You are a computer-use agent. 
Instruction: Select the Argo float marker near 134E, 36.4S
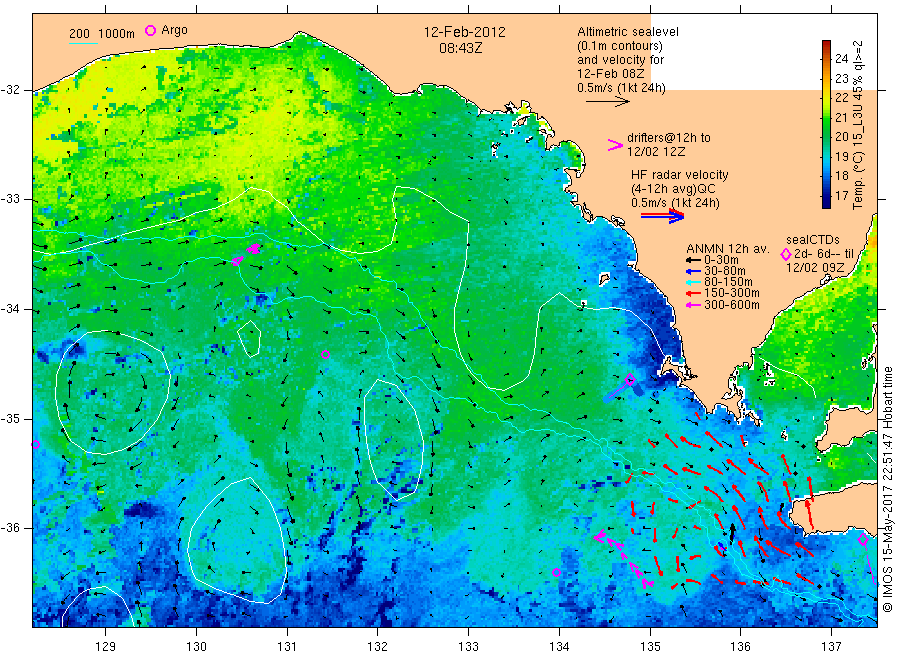pos(556,572)
